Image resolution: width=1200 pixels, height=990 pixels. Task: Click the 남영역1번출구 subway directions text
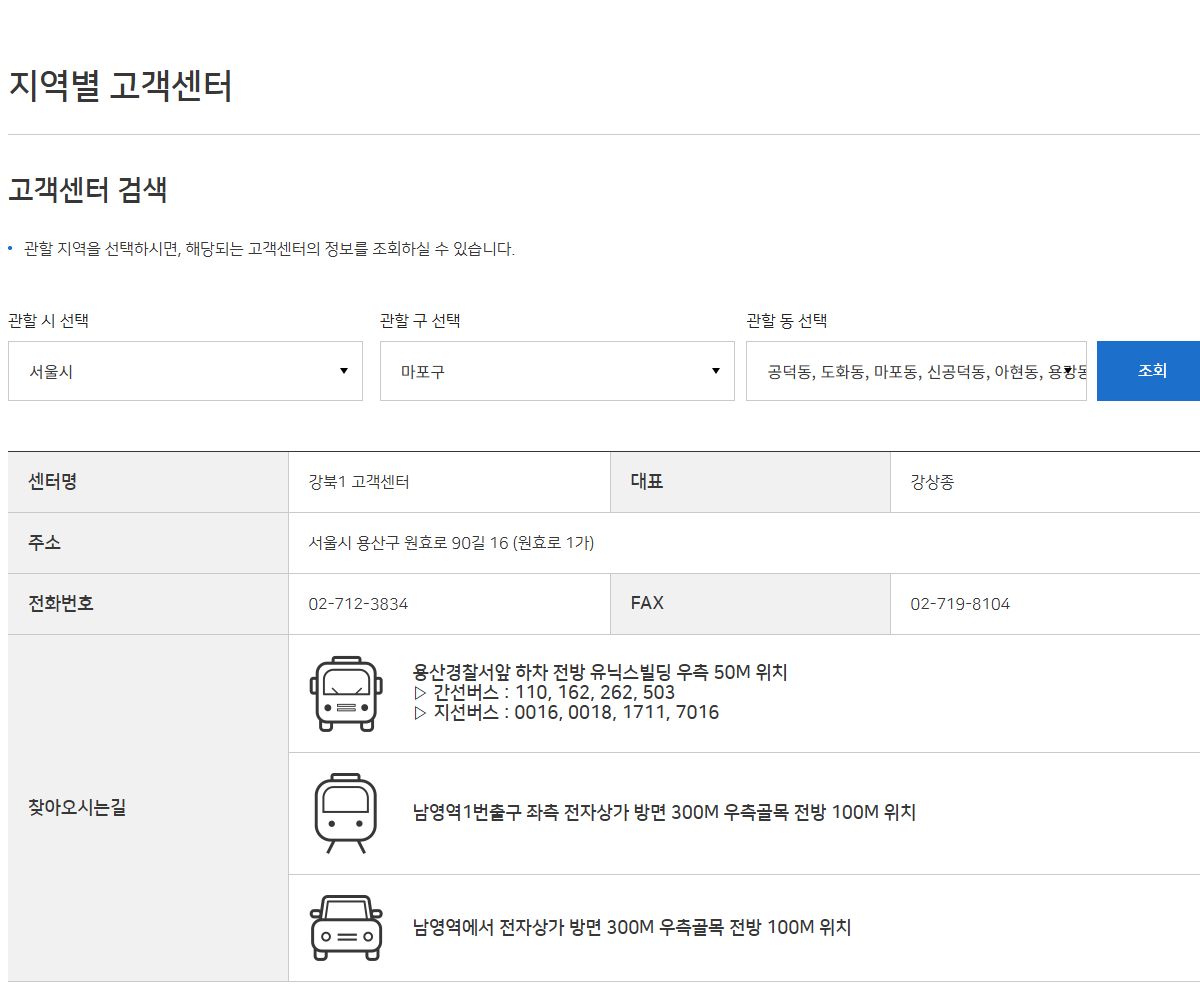pyautogui.click(x=664, y=812)
